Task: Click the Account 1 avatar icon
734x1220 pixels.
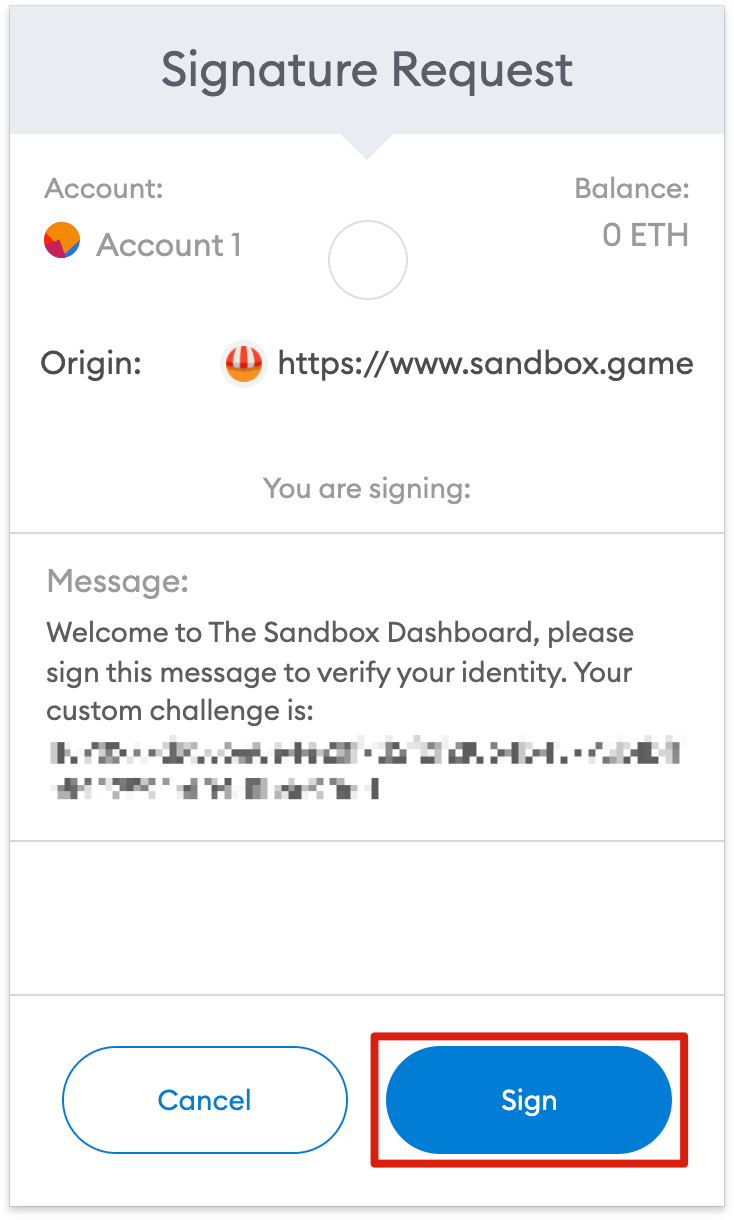Action: coord(62,241)
